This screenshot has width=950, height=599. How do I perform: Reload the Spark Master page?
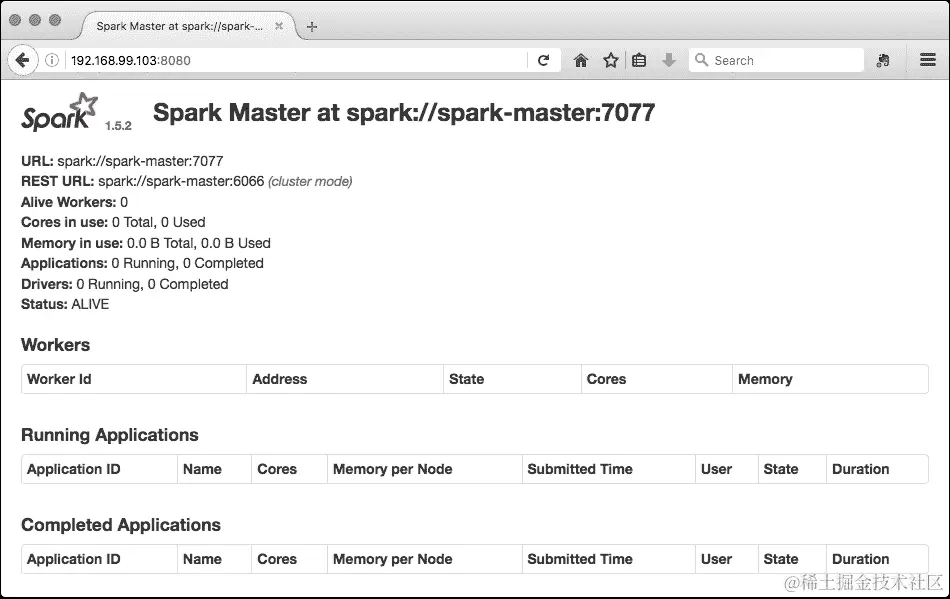point(544,60)
